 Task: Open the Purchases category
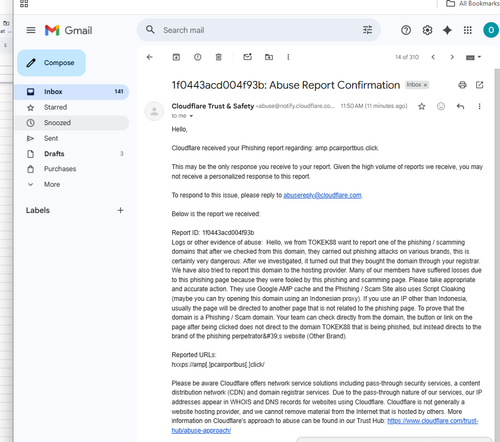coord(71,169)
